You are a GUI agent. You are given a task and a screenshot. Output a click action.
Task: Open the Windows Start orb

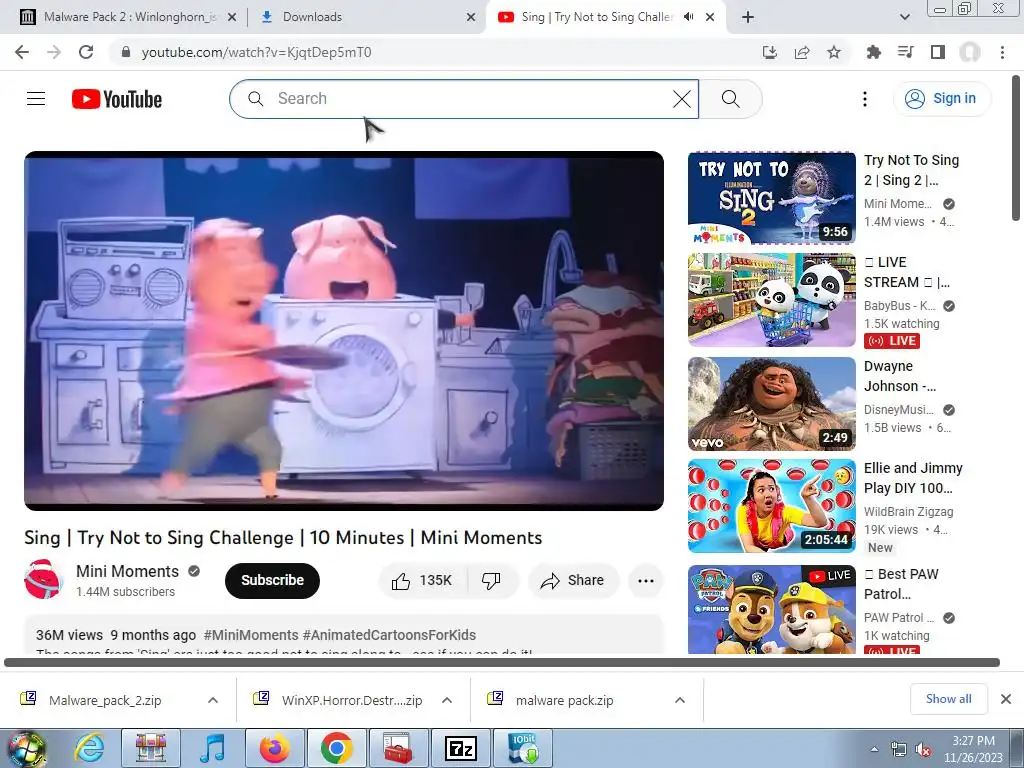coord(26,749)
